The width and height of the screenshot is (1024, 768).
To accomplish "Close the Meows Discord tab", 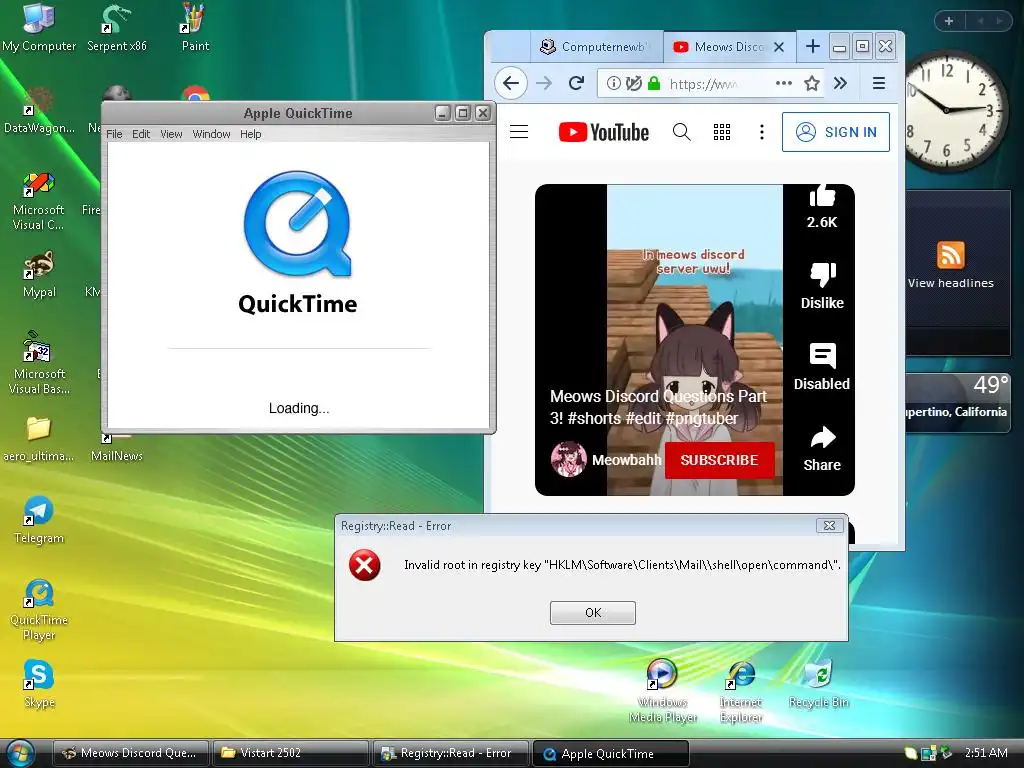I will click(778, 47).
